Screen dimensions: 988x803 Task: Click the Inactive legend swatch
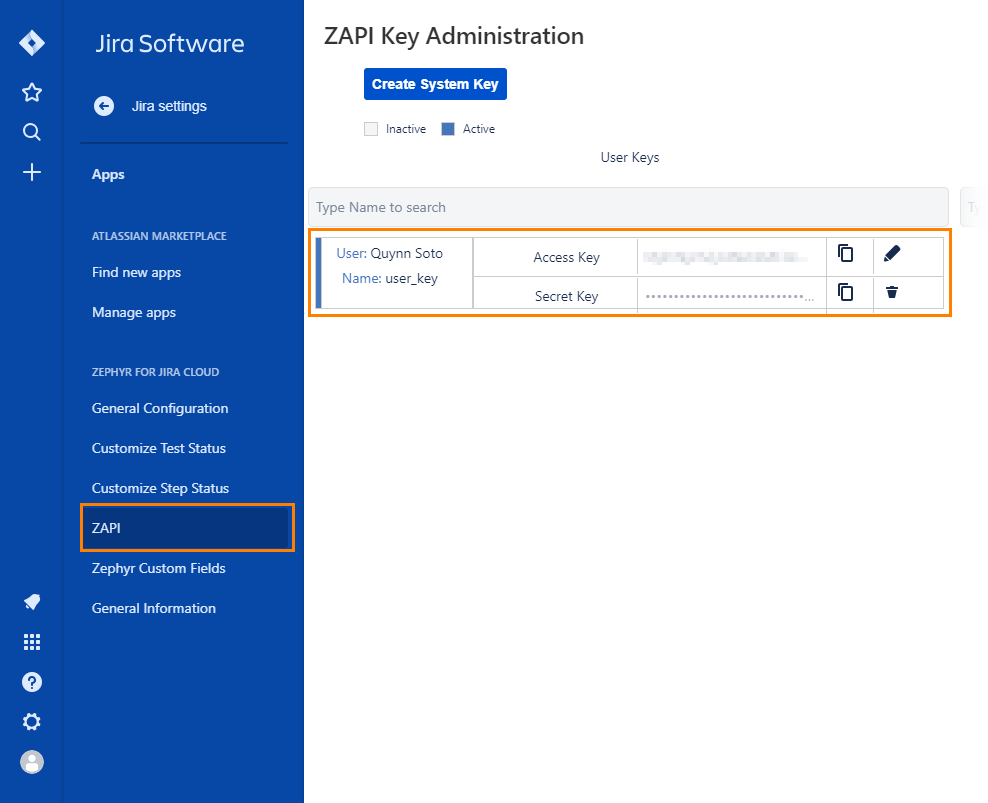coord(371,129)
